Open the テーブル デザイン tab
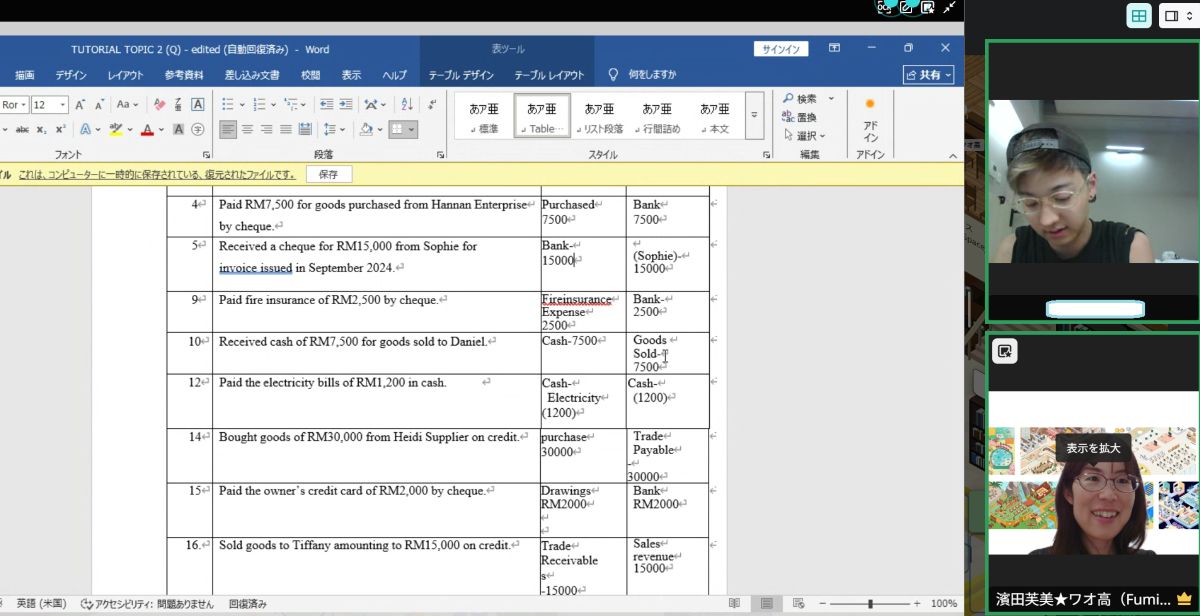 [461, 75]
